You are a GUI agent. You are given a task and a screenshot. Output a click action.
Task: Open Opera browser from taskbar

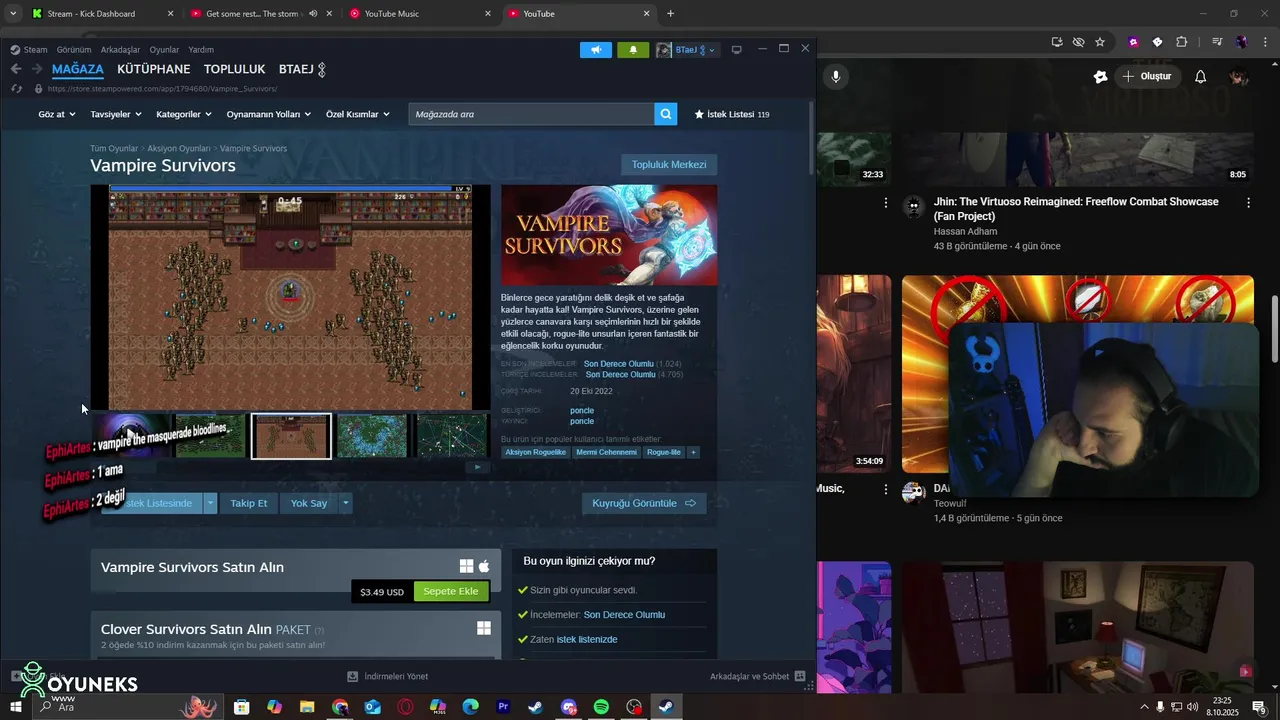click(405, 707)
